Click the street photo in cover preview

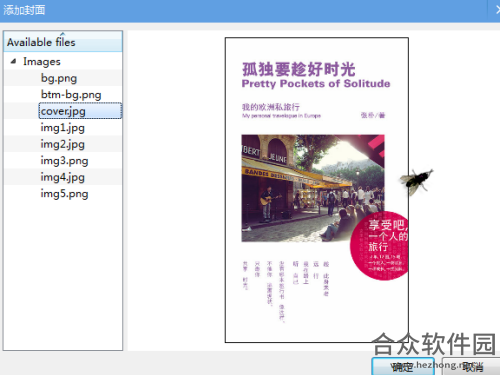313,188
